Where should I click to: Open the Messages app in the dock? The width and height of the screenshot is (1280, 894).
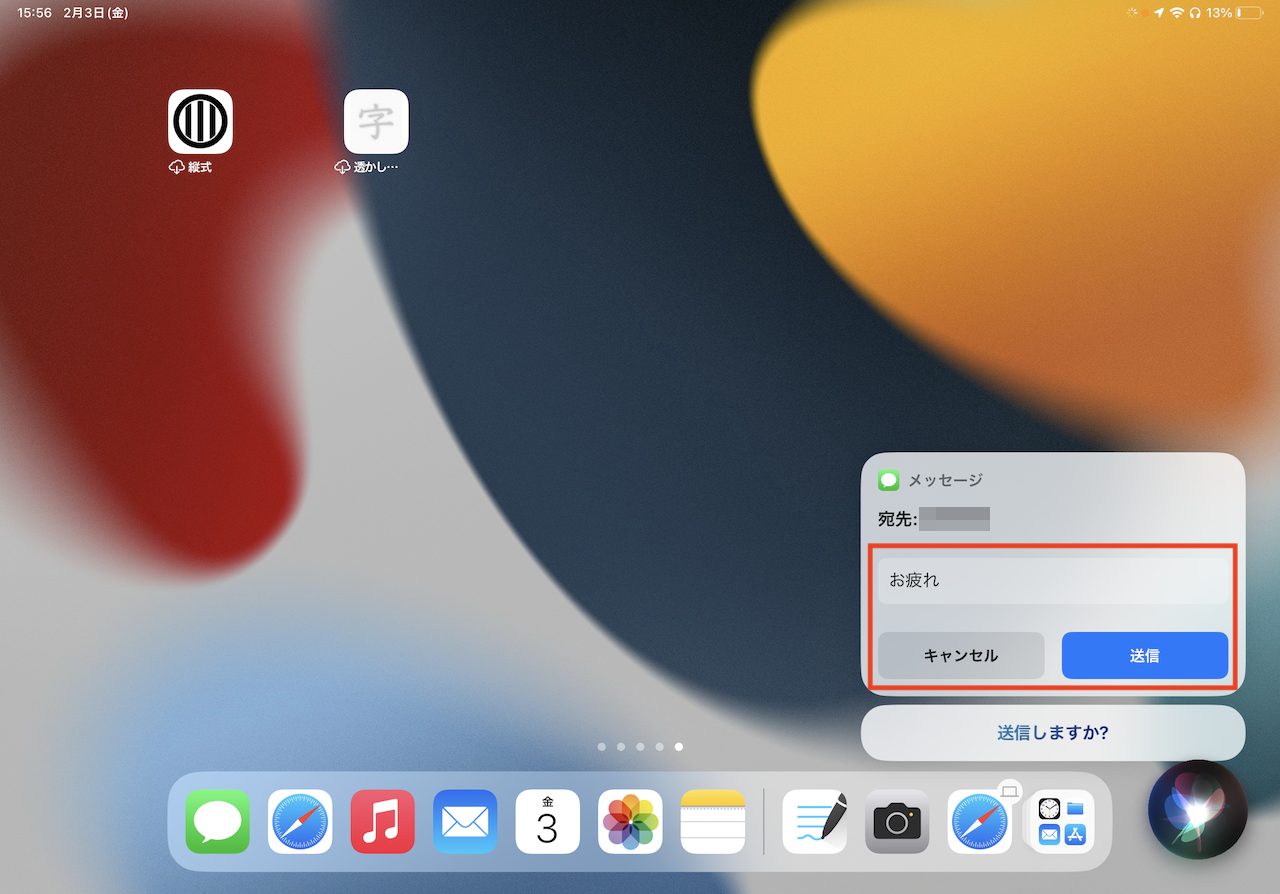pyautogui.click(x=217, y=821)
